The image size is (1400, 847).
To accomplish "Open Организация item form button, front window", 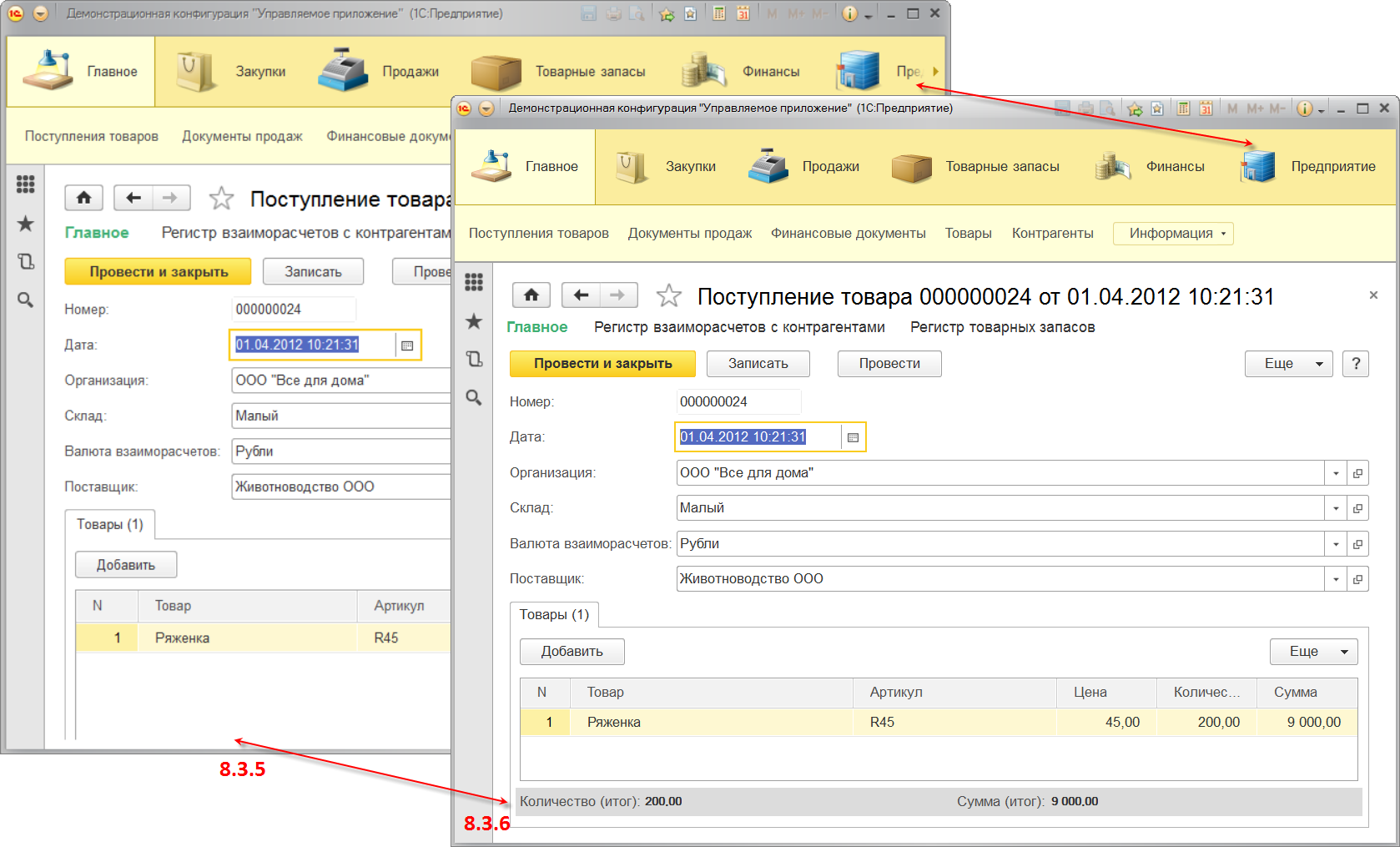I will click(x=1357, y=473).
